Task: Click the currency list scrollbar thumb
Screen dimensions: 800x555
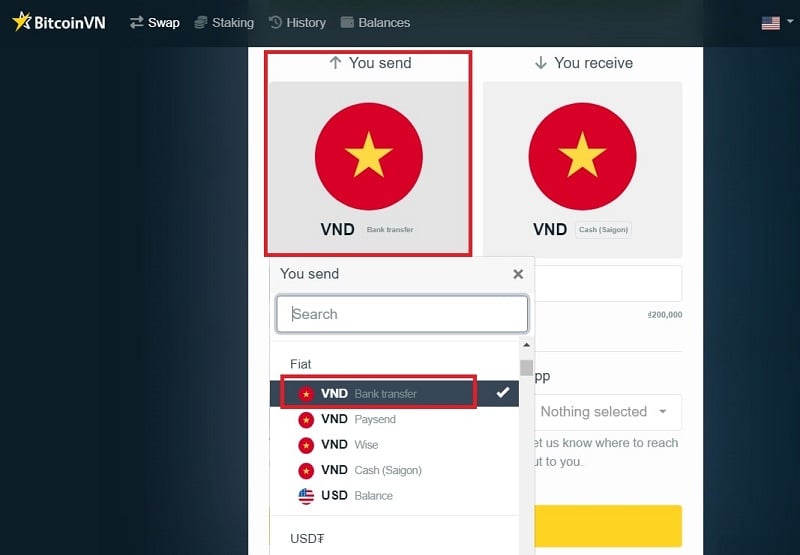Action: [527, 367]
